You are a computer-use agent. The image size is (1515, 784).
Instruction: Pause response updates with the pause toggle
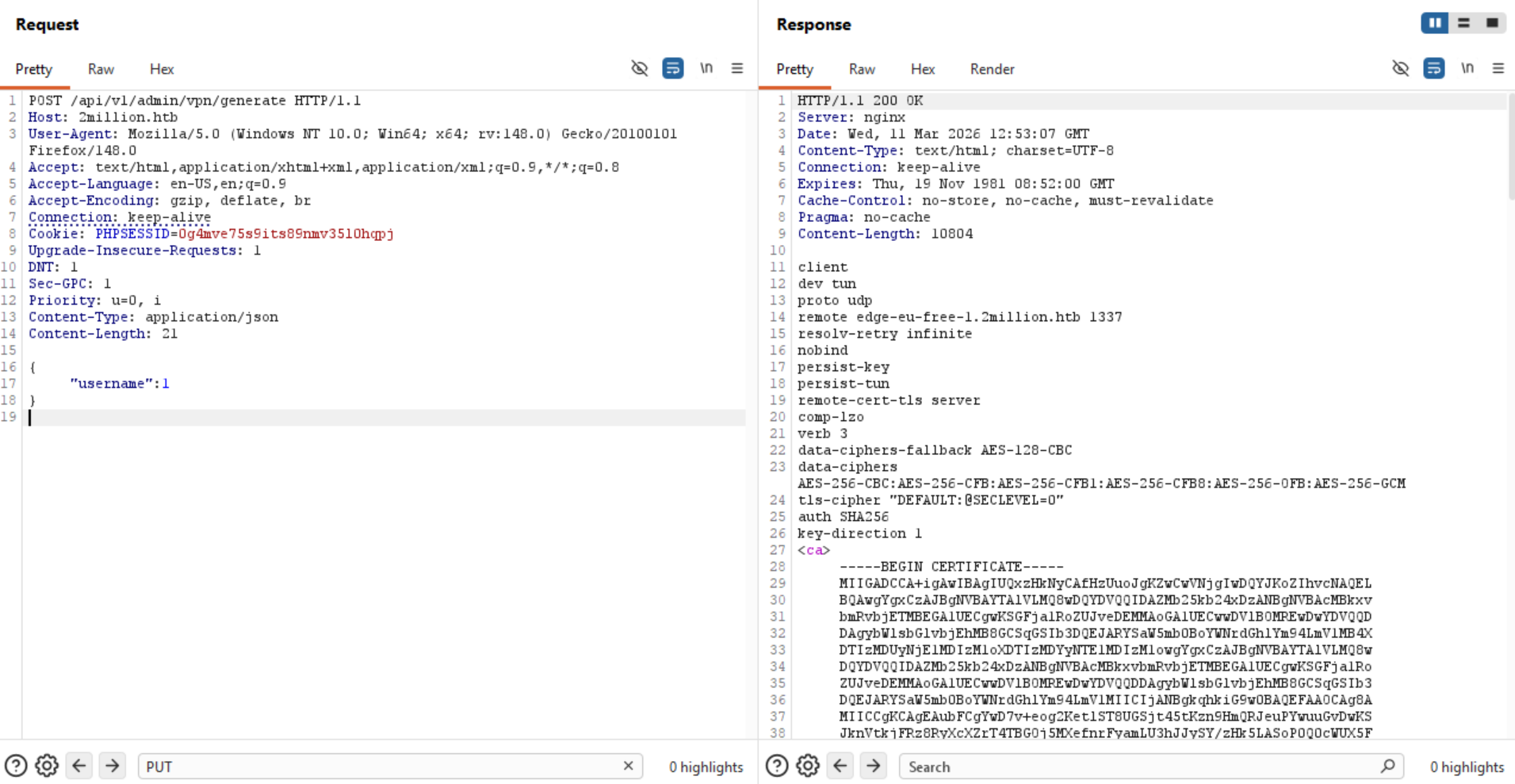click(x=1434, y=23)
